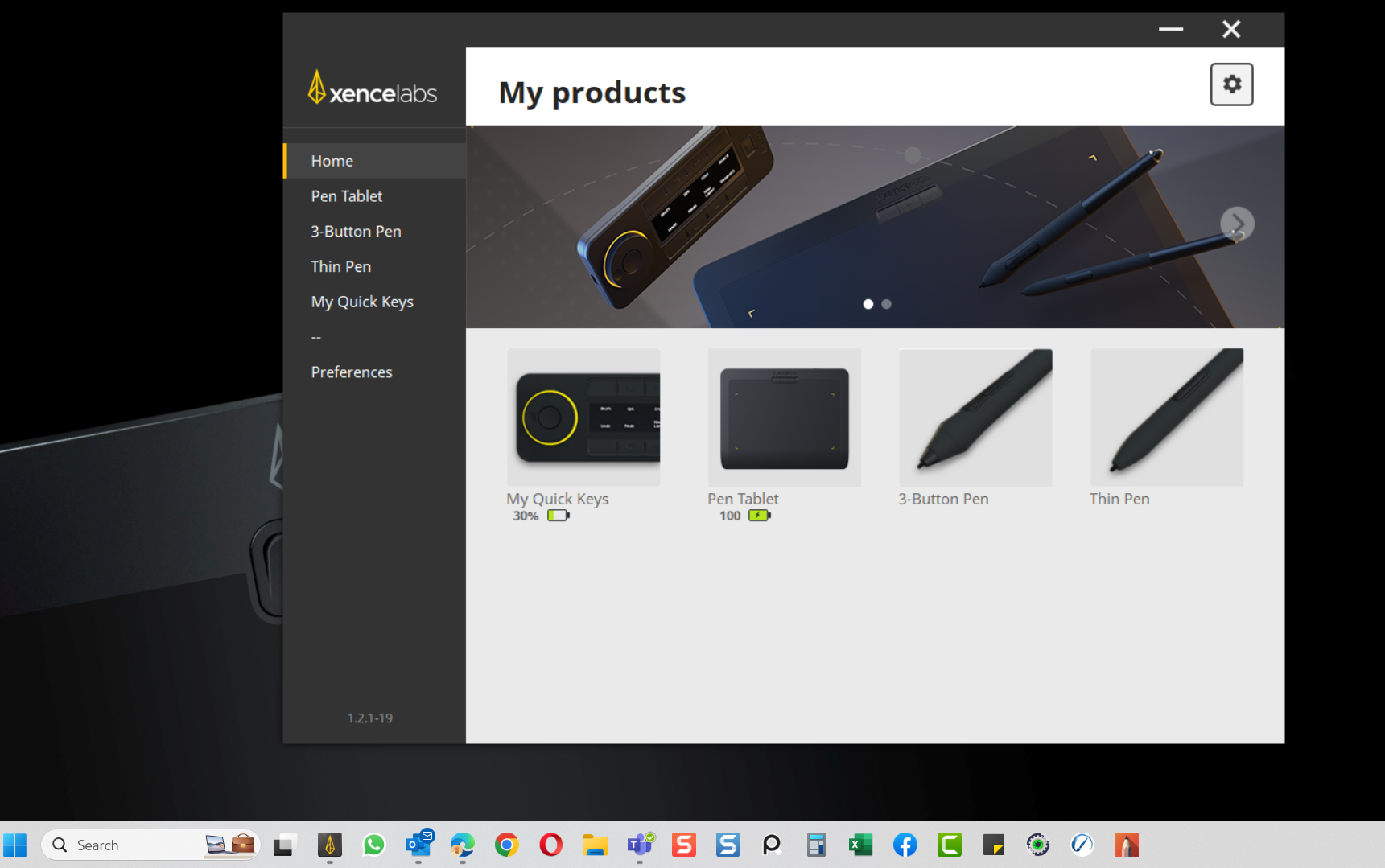
Task: Open the orange pencil taskbar icon
Action: (1127, 845)
